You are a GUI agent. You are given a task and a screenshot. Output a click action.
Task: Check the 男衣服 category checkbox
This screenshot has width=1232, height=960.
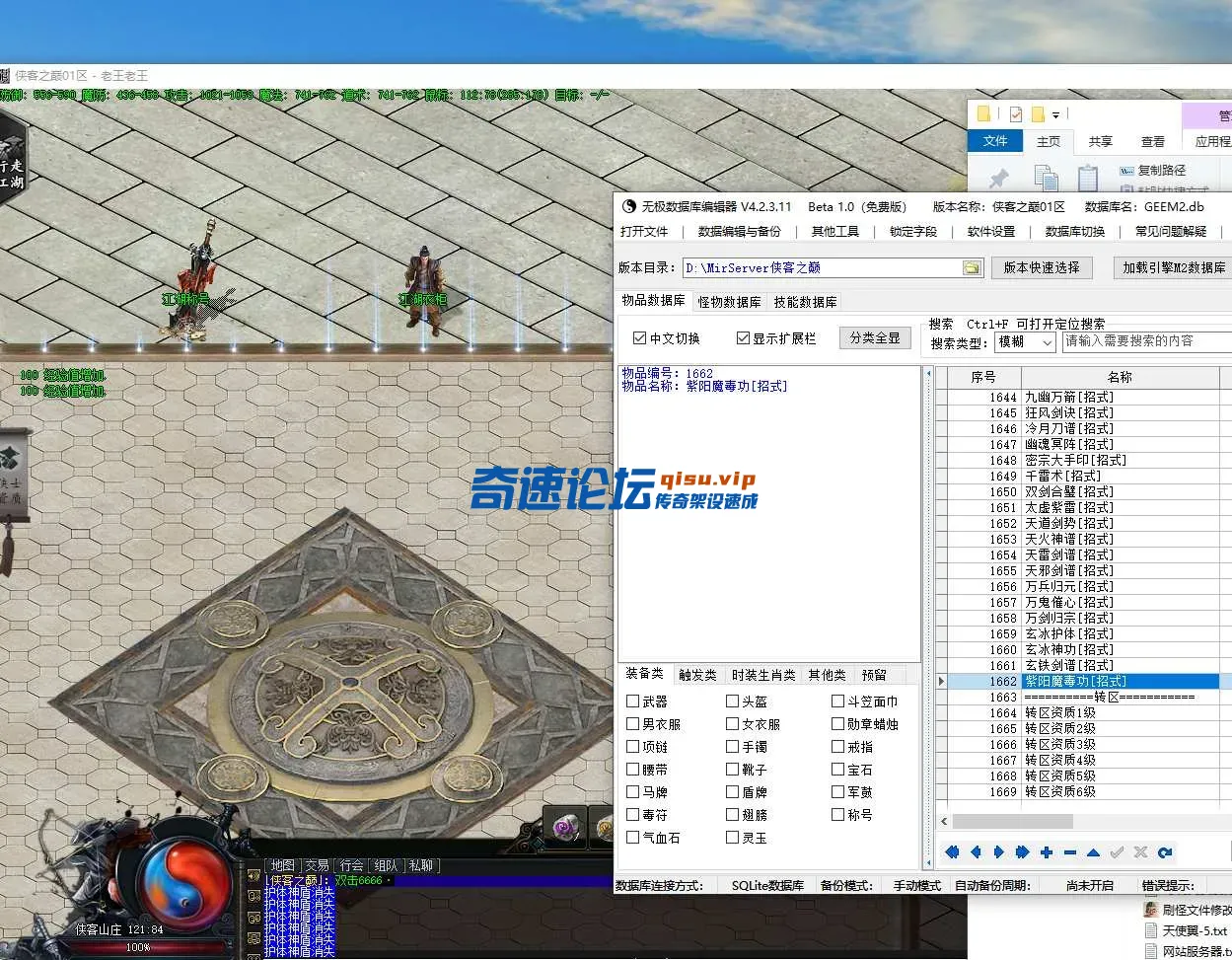click(633, 724)
